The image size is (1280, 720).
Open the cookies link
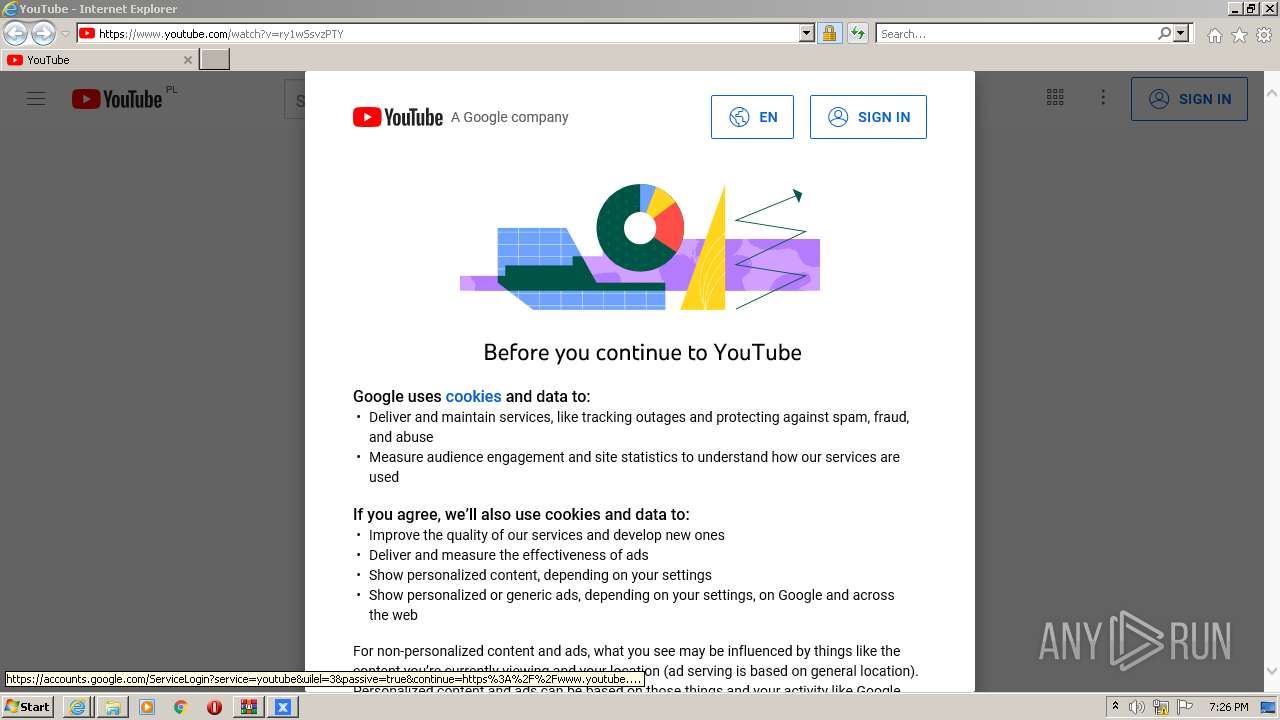click(x=473, y=397)
